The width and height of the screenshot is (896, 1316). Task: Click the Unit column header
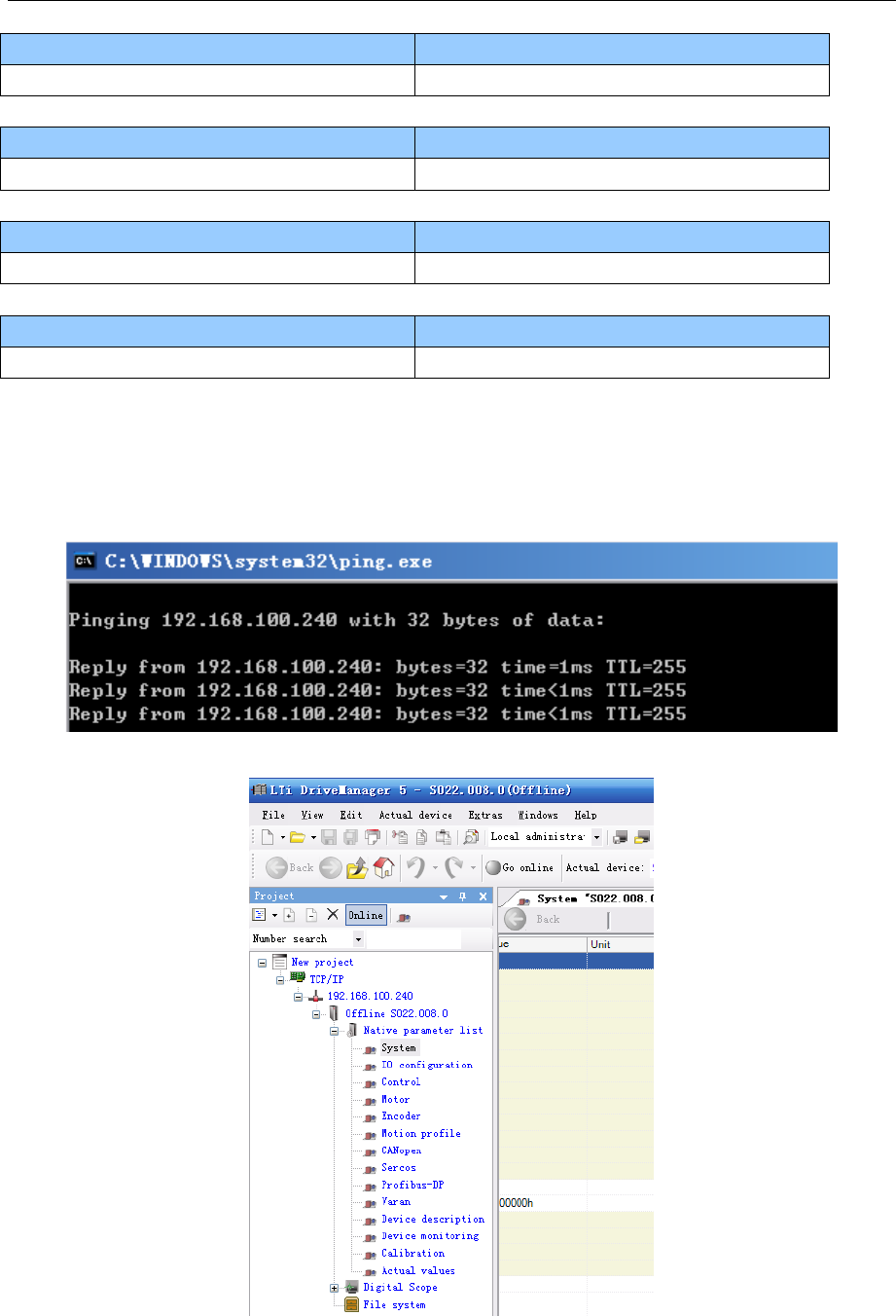621,945
